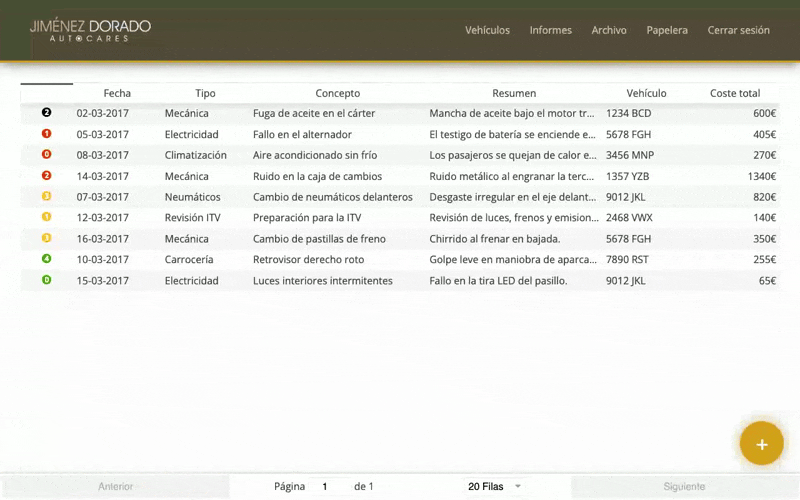Select the Fallo en el alternador concept
Viewport: 800px width, 500px height.
[x=302, y=135]
